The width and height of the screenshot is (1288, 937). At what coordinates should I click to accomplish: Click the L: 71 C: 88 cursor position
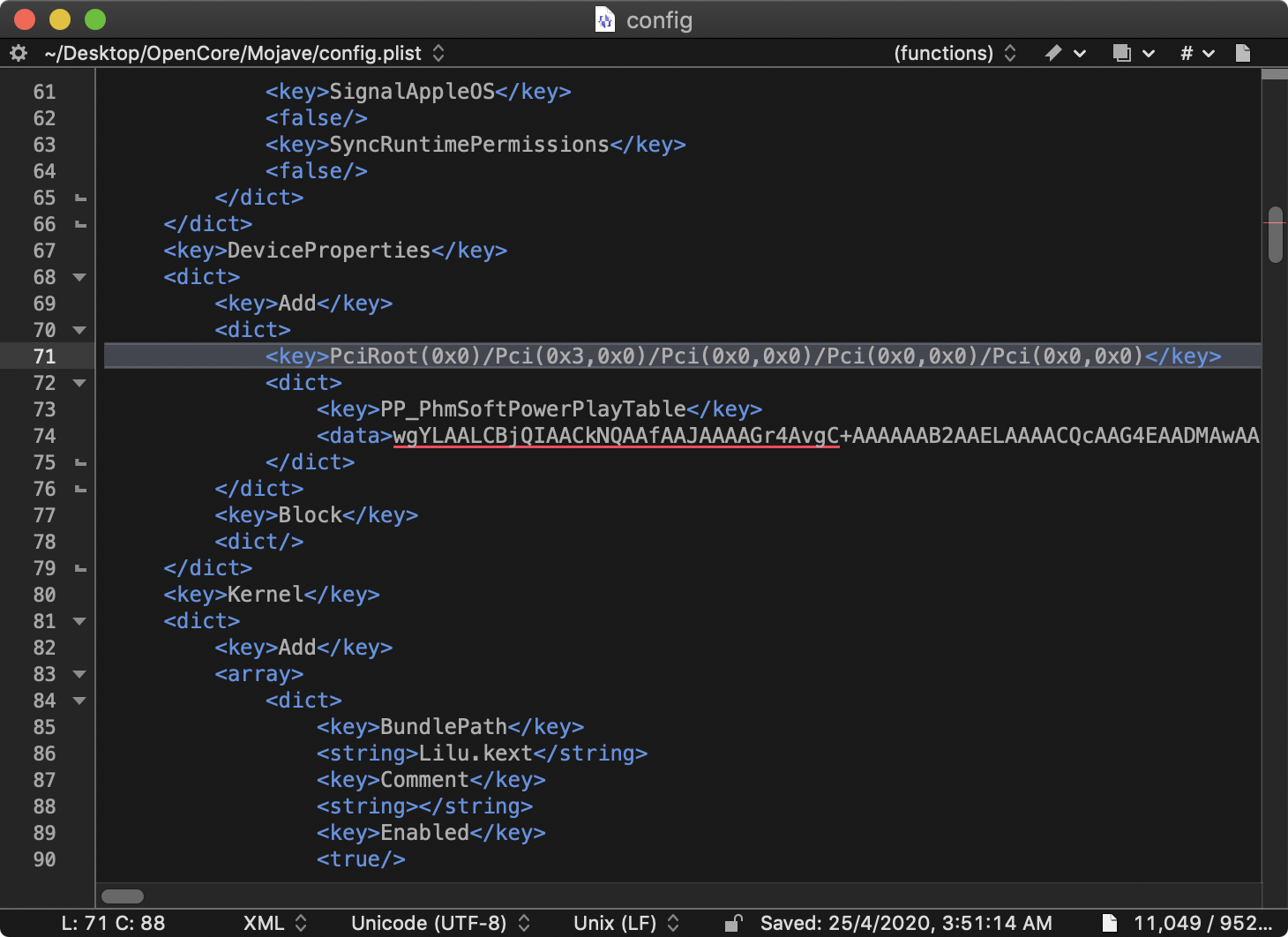[x=113, y=923]
